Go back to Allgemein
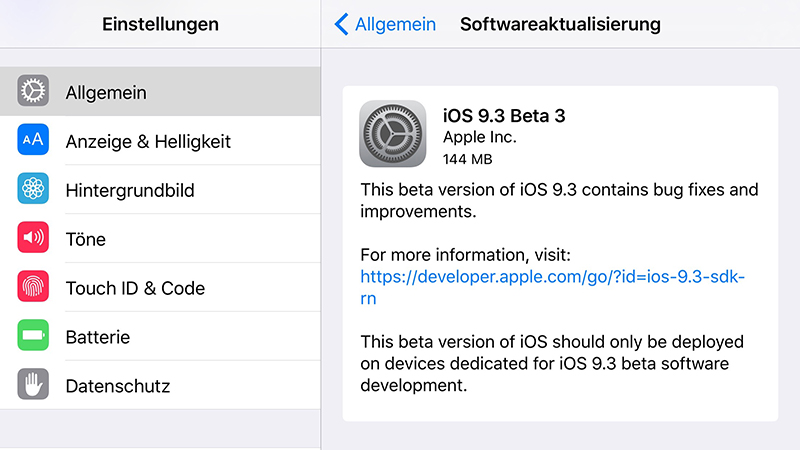This screenshot has height=450, width=800. (x=385, y=24)
